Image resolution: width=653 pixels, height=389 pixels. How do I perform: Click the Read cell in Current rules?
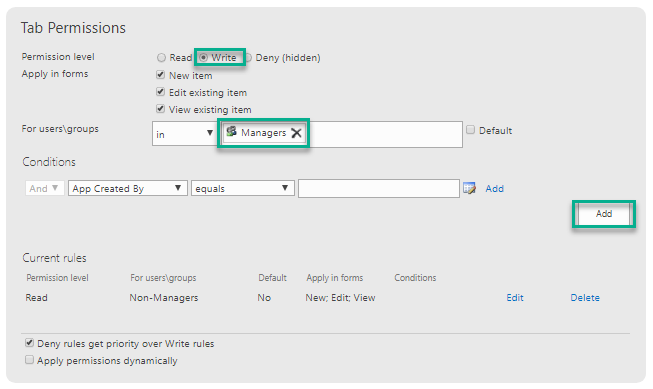coord(37,298)
